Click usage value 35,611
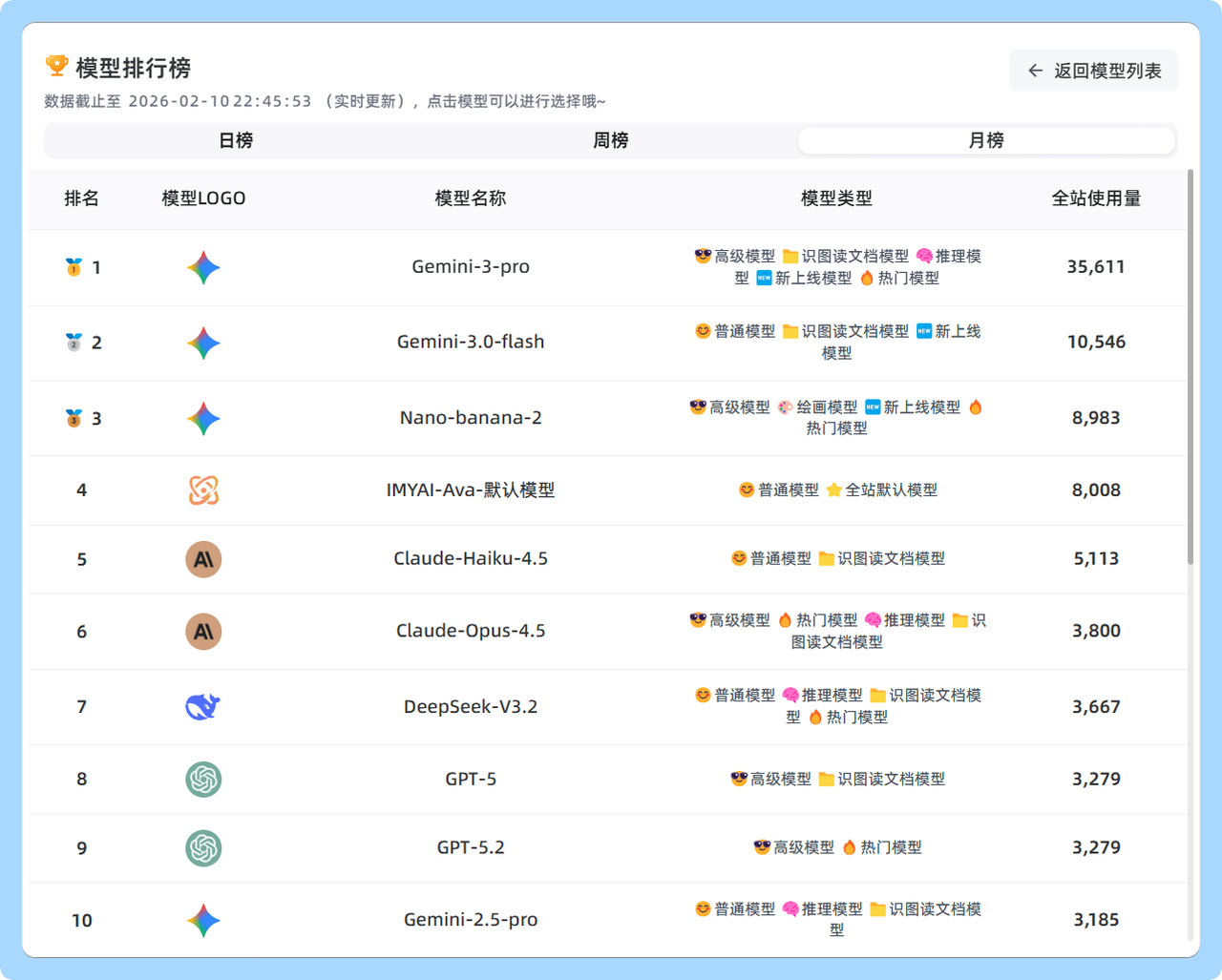Screen dimensions: 1222x980 [x=1096, y=267]
